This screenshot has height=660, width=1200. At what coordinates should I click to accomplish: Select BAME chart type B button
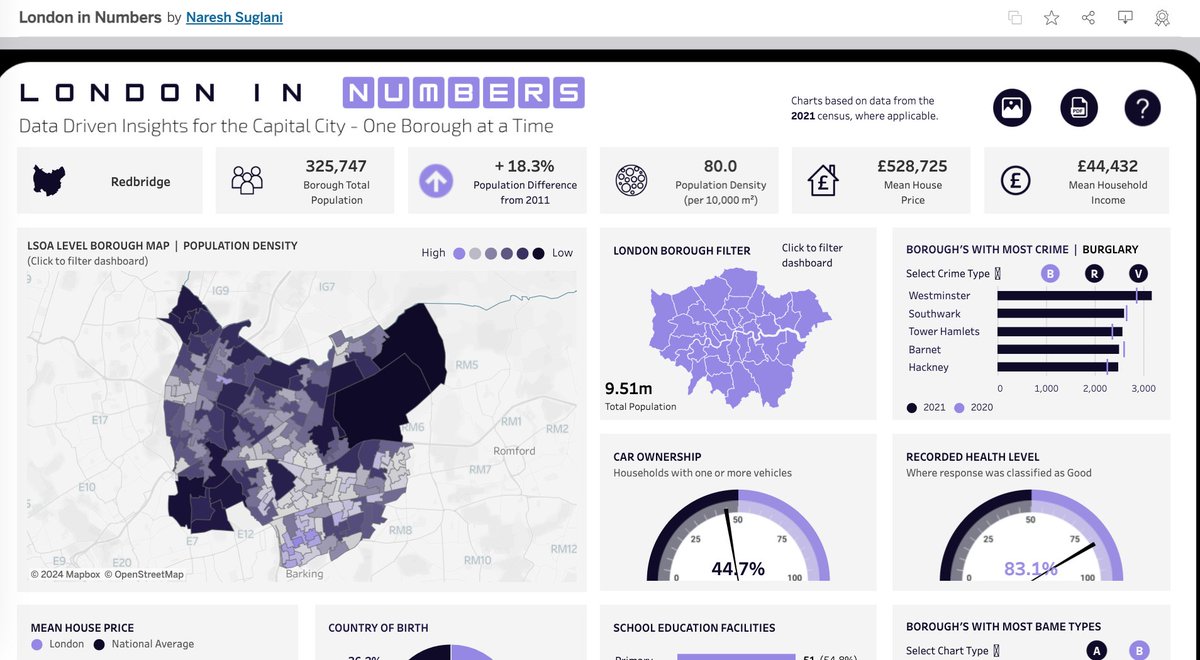1139,651
